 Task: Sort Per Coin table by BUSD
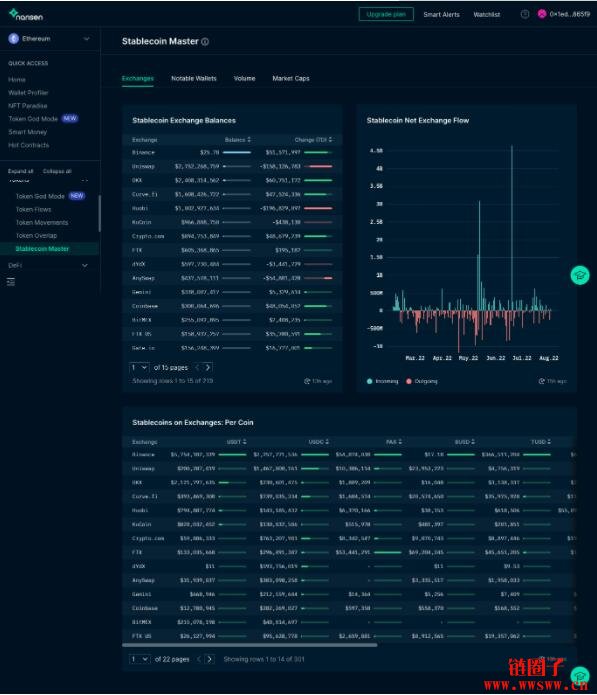pyautogui.click(x=465, y=442)
